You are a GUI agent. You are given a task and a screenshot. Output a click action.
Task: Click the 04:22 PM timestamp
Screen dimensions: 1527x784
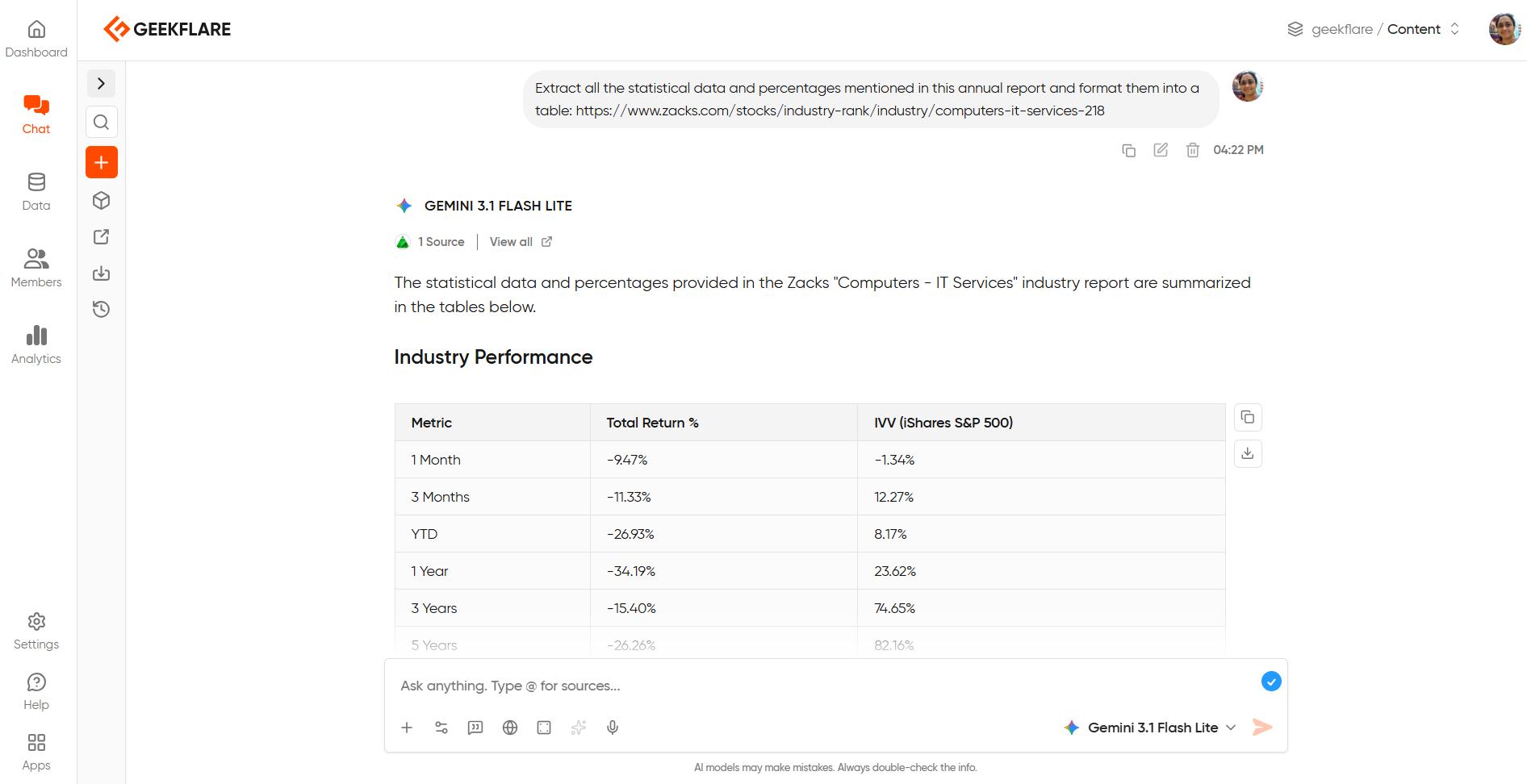(x=1238, y=150)
